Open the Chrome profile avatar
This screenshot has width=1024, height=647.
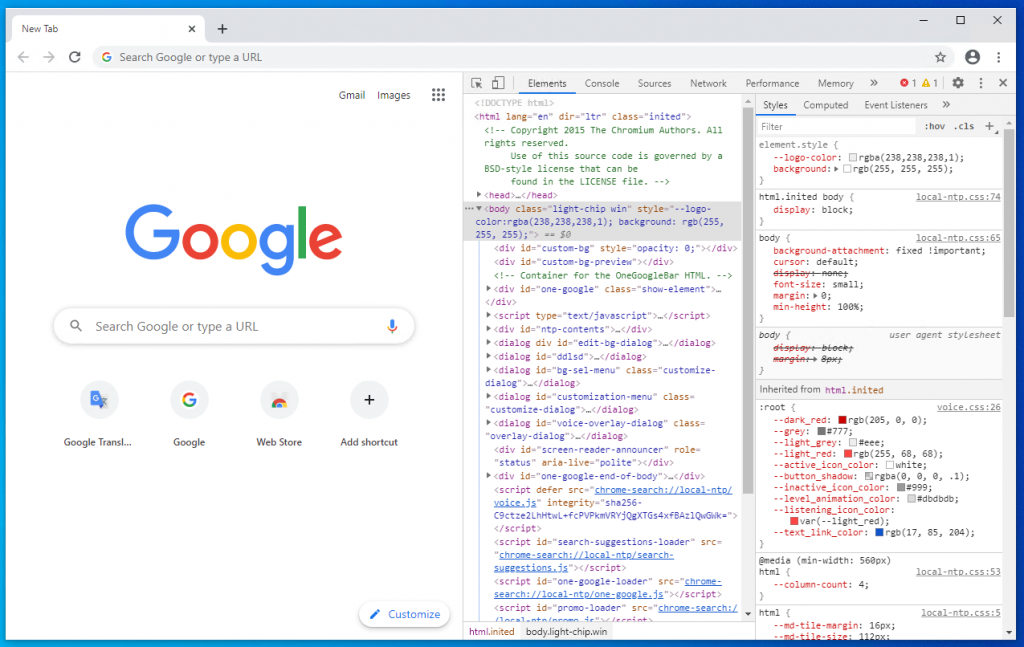(x=972, y=57)
